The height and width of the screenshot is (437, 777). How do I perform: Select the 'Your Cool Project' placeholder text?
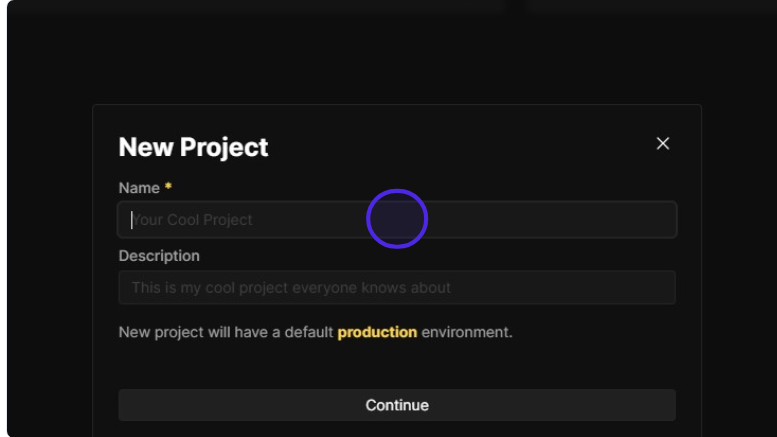pyautogui.click(x=194, y=220)
